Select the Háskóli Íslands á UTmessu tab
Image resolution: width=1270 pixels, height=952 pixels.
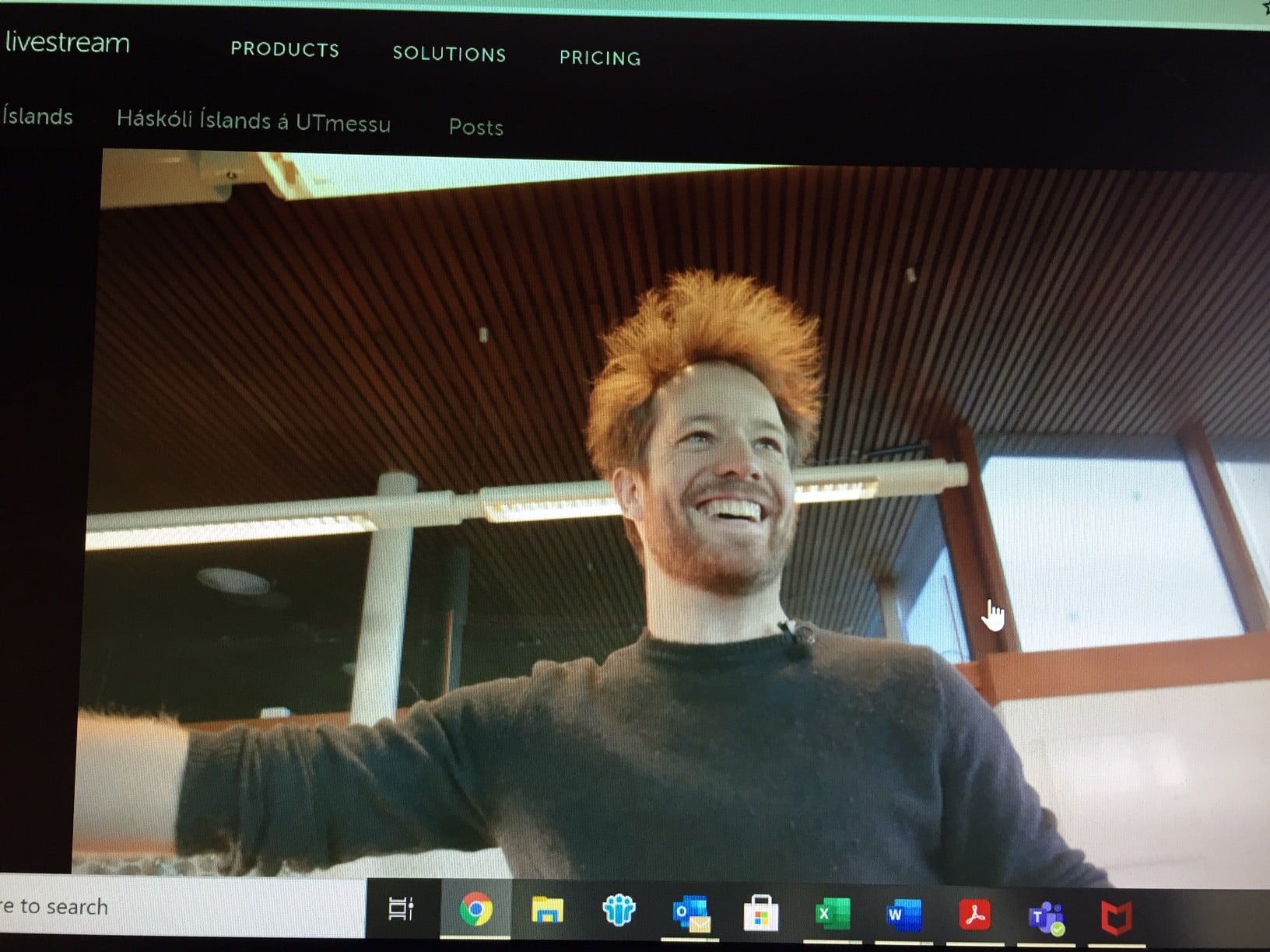pos(254,121)
